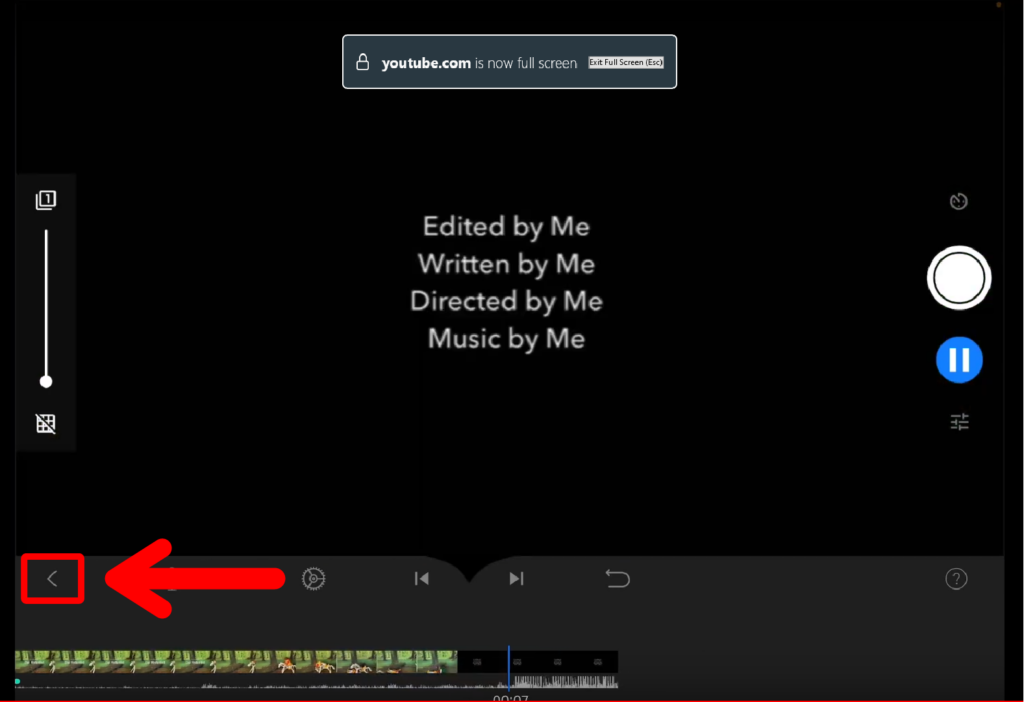Select the last black frame in the timeline
Viewport: 1024px width, 702px height.
pyautogui.click(x=598, y=662)
